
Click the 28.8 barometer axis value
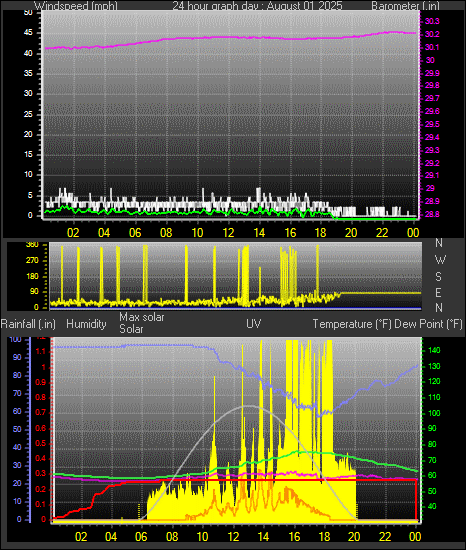pos(432,214)
